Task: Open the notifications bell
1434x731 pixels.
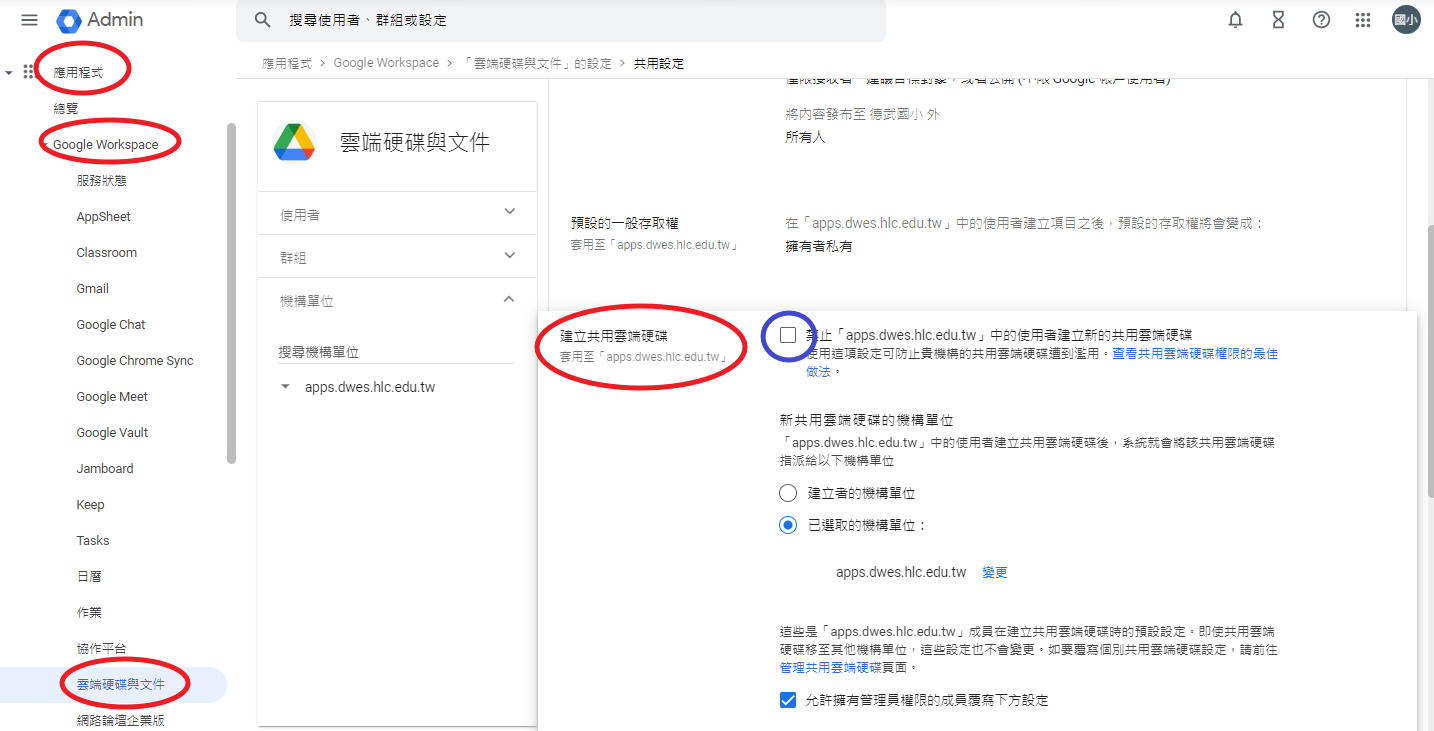Action: pyautogui.click(x=1236, y=20)
